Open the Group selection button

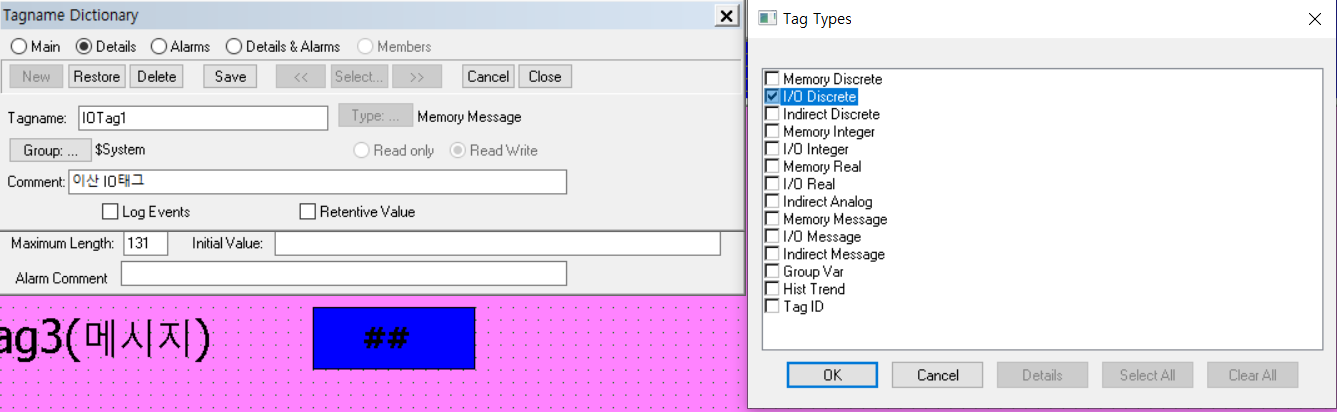tap(50, 150)
